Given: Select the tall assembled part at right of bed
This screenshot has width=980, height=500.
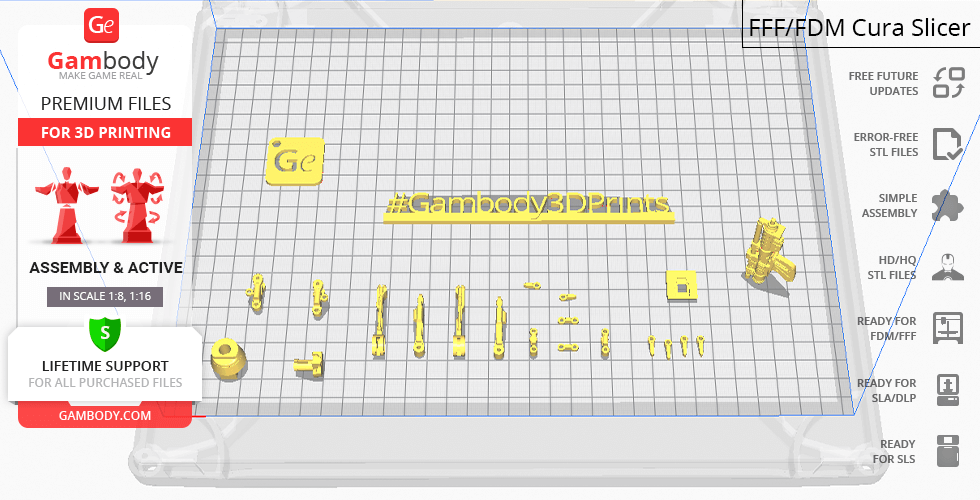Looking at the screenshot, I should pos(767,252).
